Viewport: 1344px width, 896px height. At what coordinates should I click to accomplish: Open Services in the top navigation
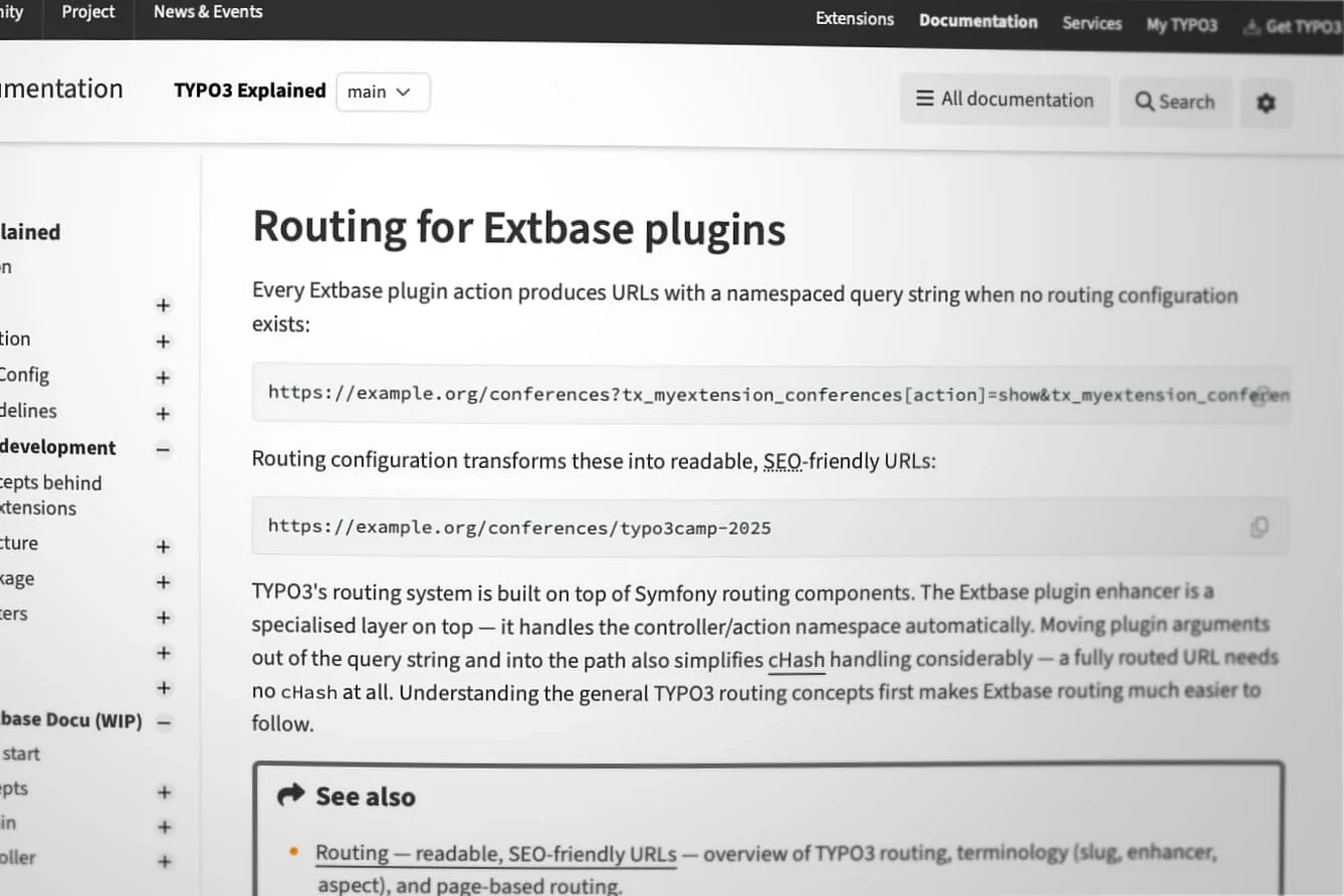(x=1091, y=23)
